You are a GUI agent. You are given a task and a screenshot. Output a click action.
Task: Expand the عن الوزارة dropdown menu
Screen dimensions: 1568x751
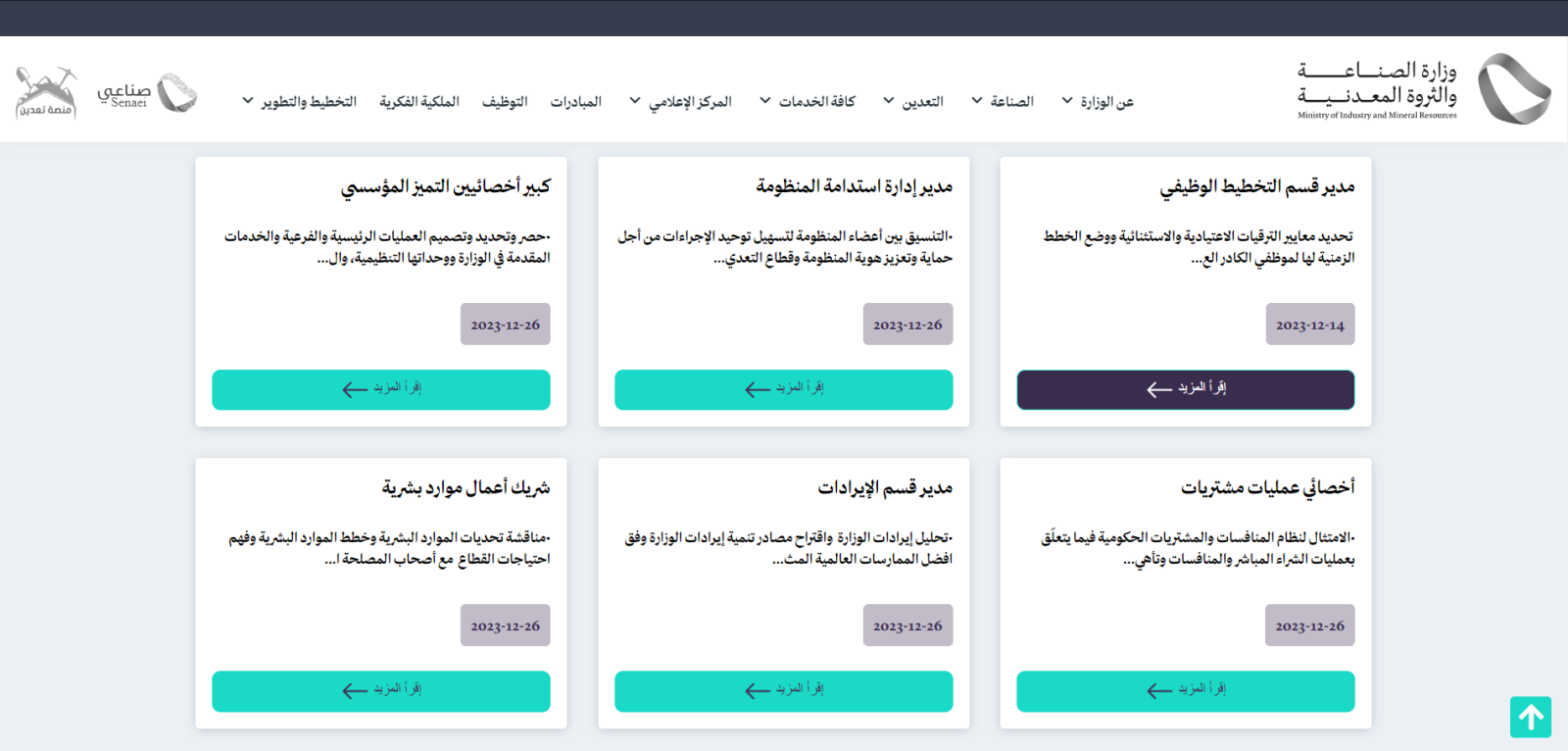tap(1098, 101)
